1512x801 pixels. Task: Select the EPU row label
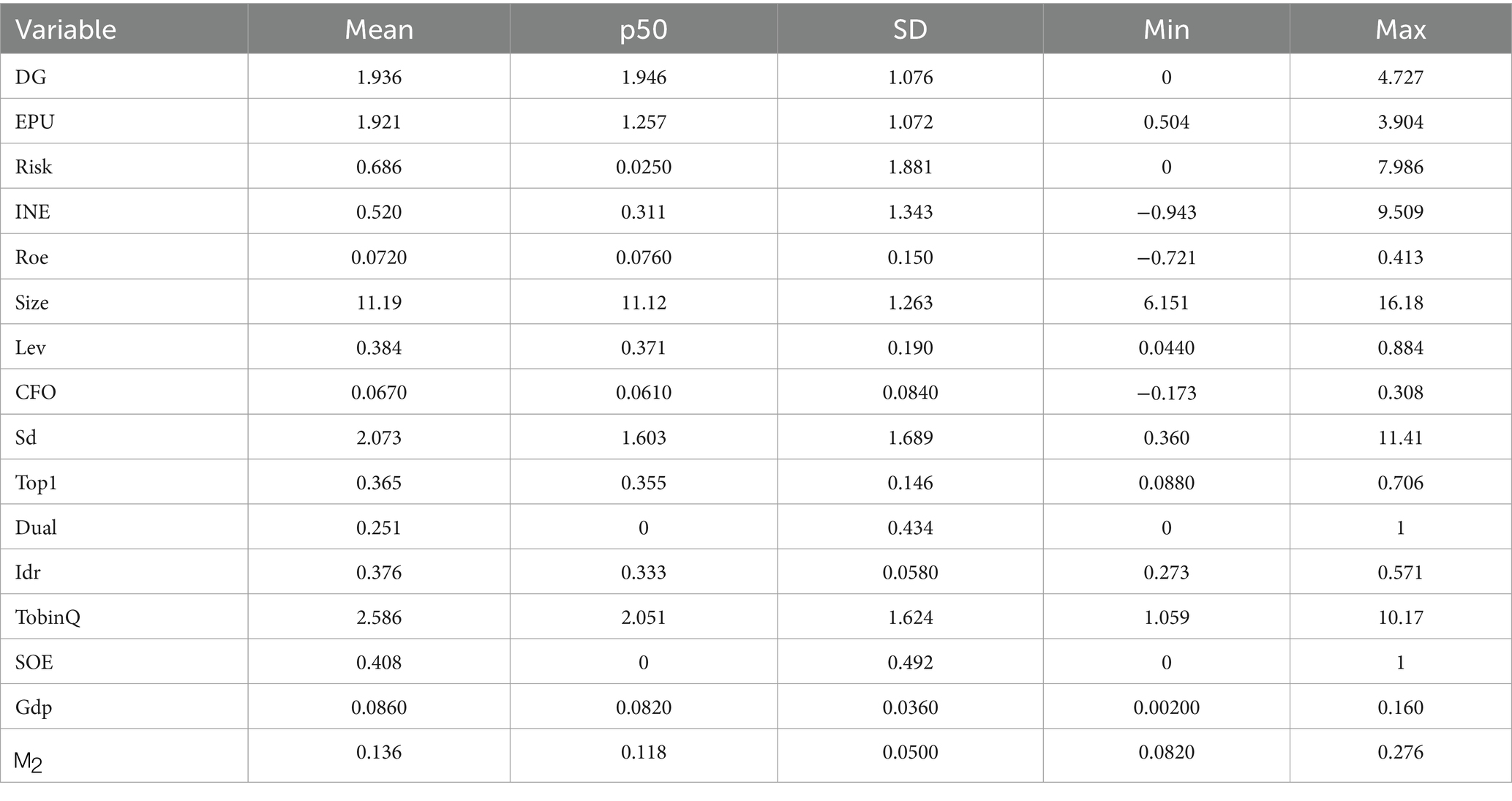(x=35, y=121)
